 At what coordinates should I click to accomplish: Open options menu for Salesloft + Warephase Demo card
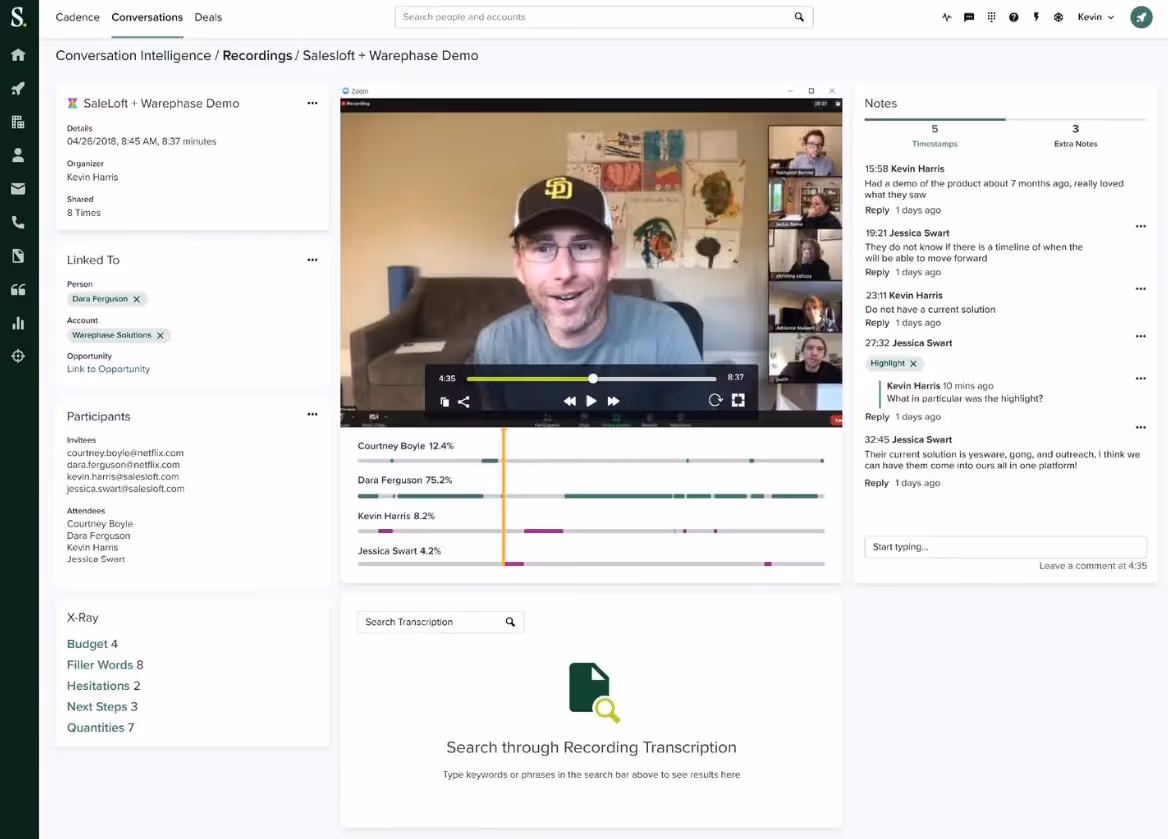click(x=312, y=104)
